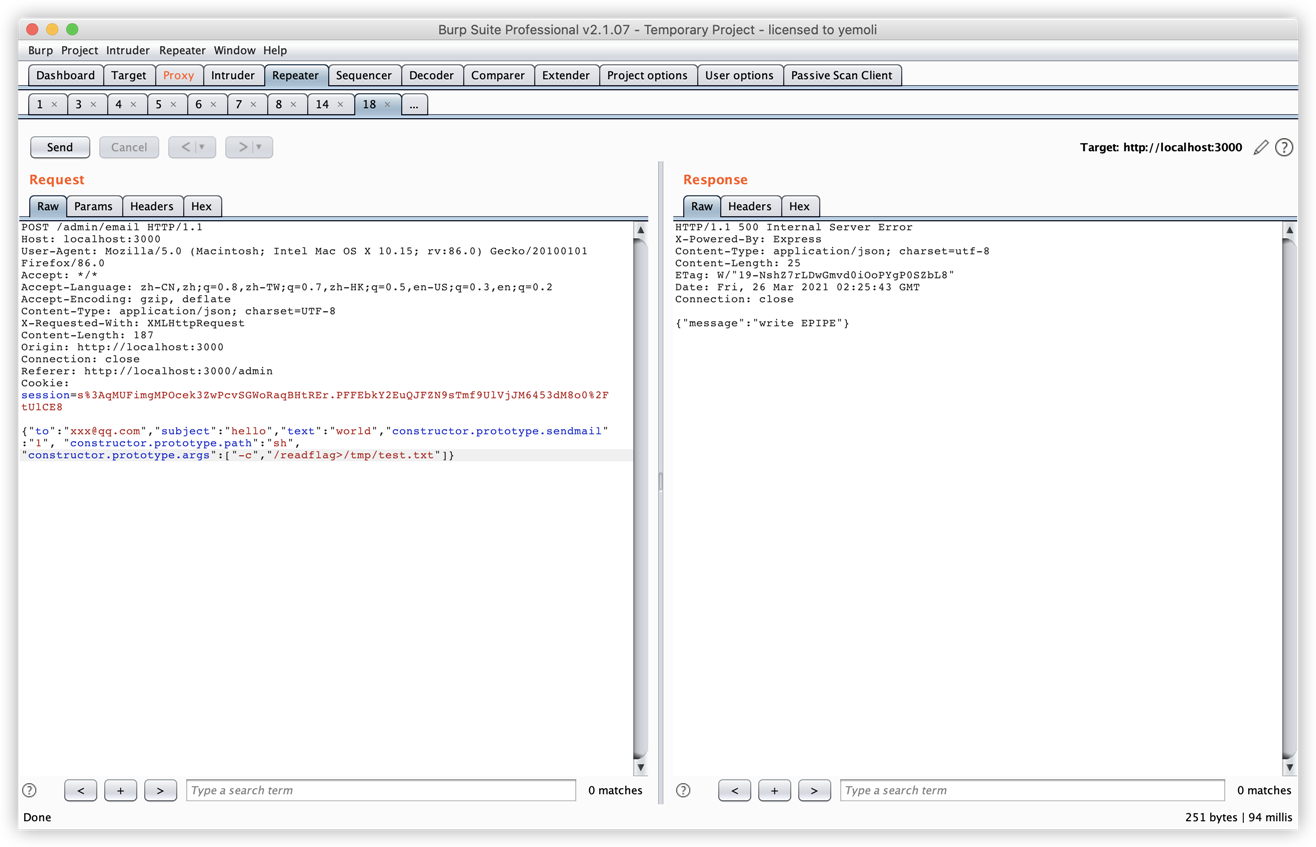Image resolution: width=1316 pixels, height=847 pixels.
Task: Open the Project options tab
Action: tap(647, 75)
